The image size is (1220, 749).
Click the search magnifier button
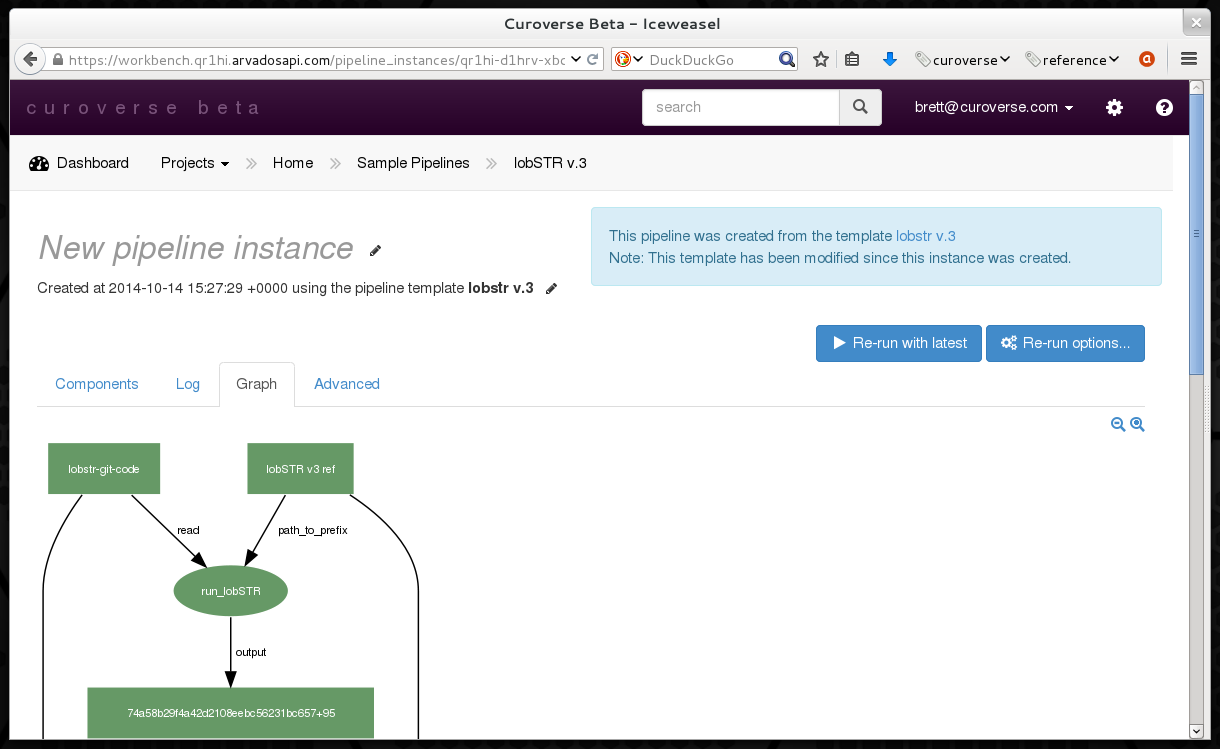[x=860, y=107]
